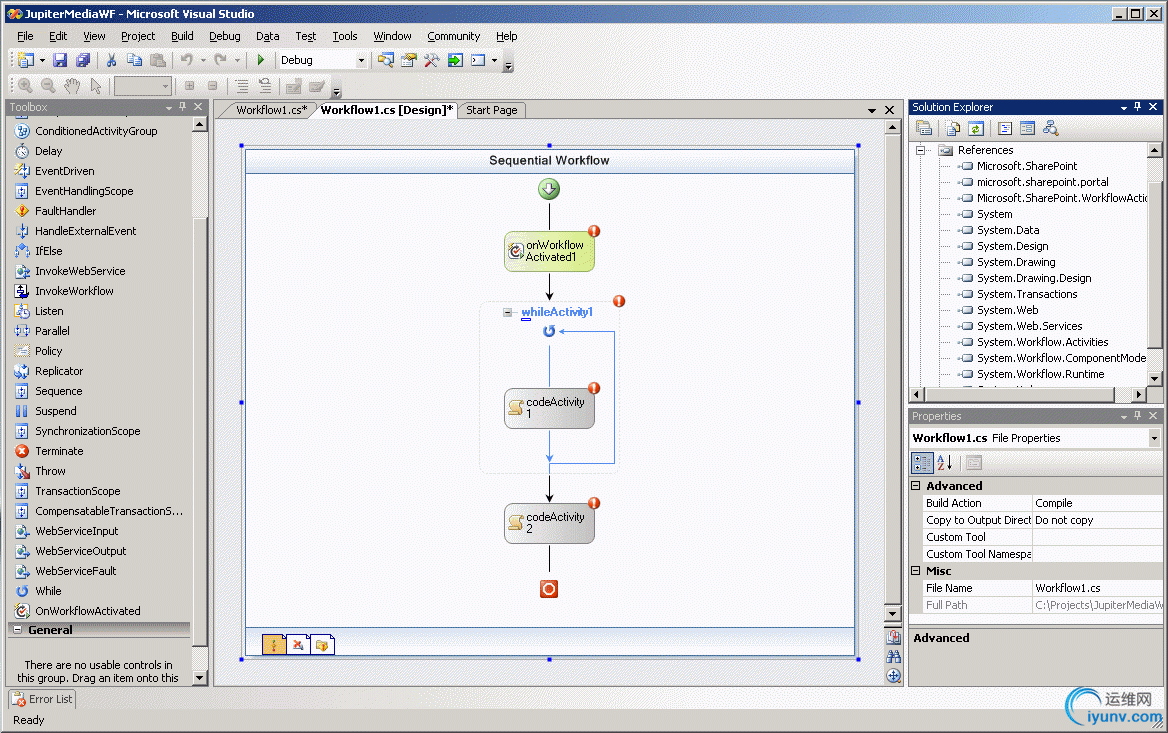Select System.Workflow.Runtime reference
Viewport: 1168px width, 733px height.
(1040, 374)
